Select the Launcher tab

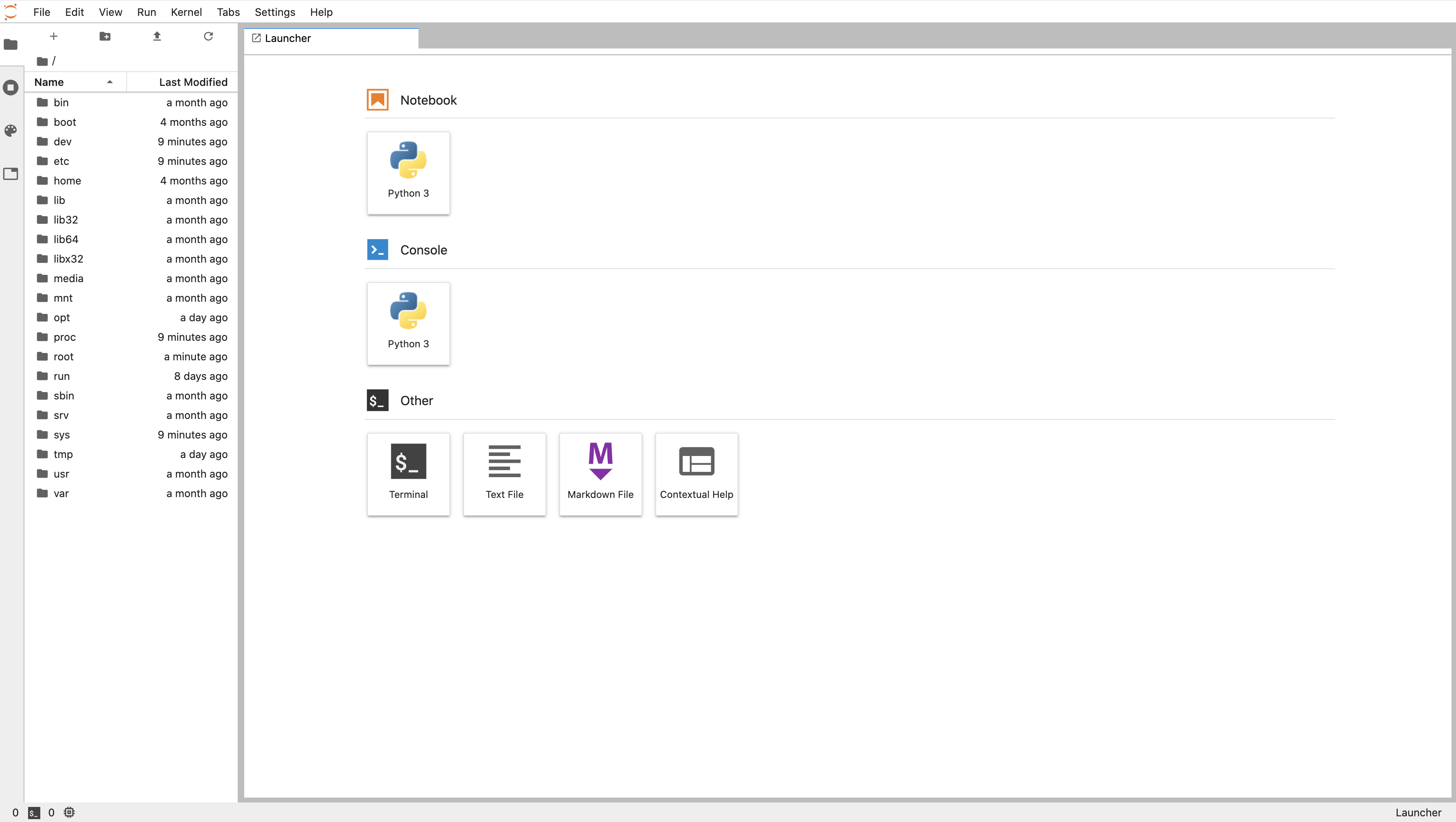pos(288,38)
